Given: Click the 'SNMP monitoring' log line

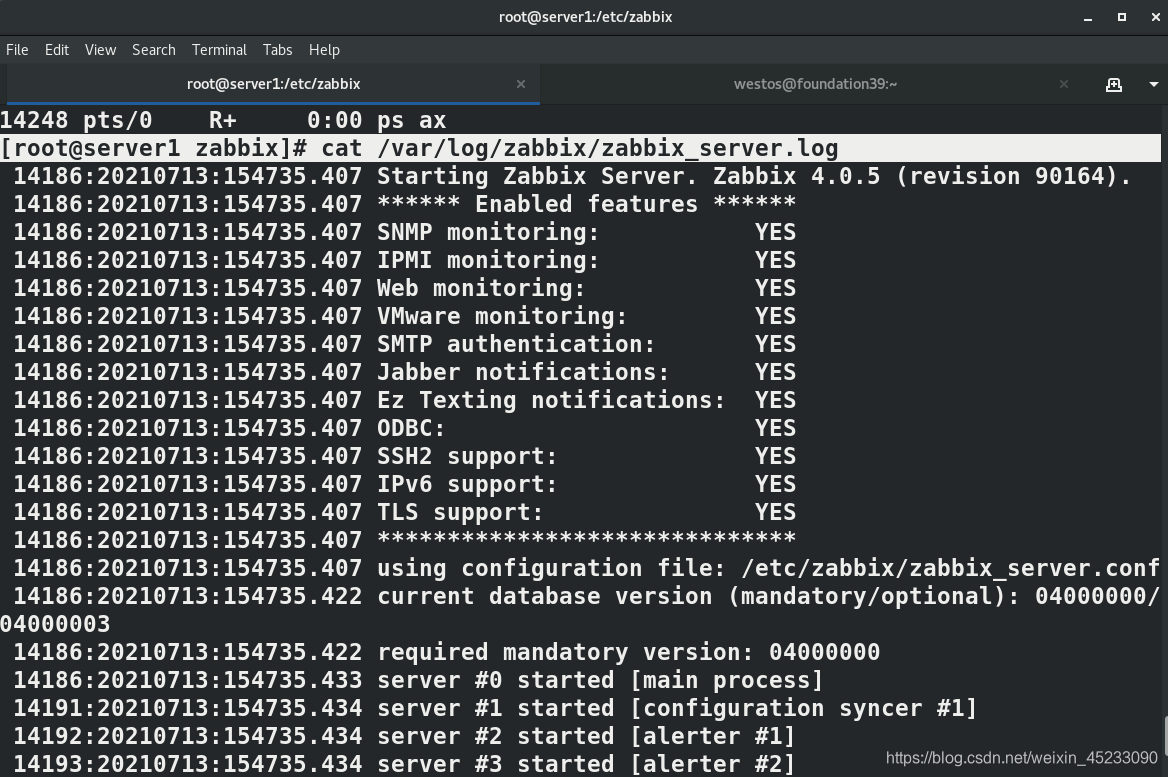Looking at the screenshot, I should (404, 232).
